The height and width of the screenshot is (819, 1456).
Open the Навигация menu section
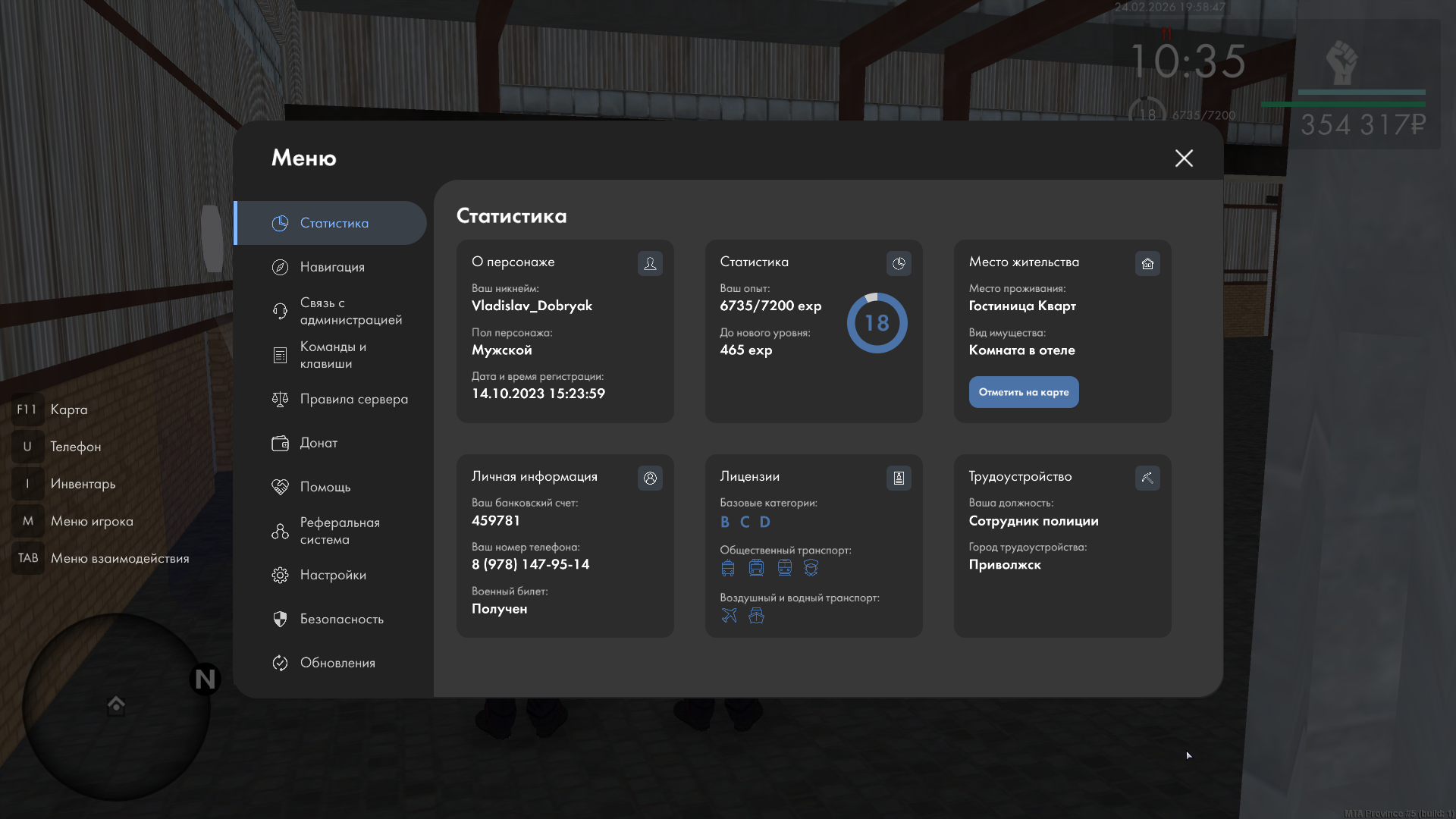point(331,267)
